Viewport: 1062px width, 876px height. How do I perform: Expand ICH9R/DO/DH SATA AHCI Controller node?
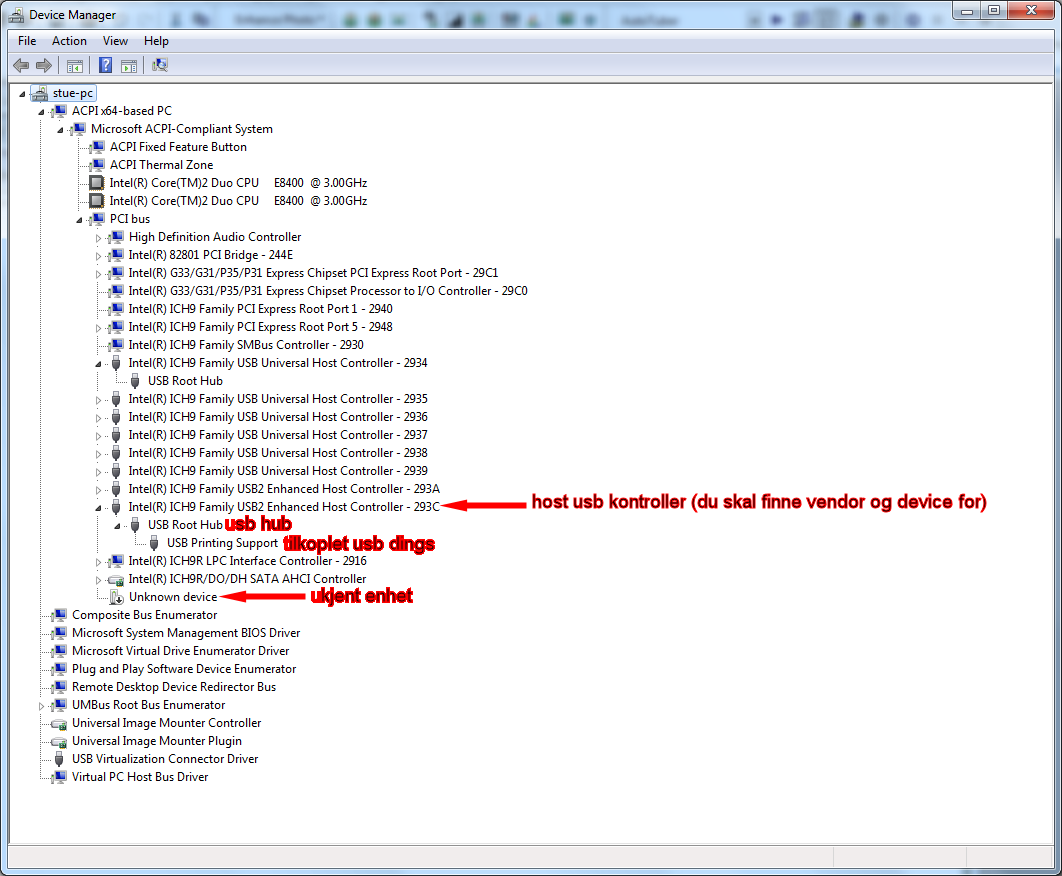coord(98,580)
